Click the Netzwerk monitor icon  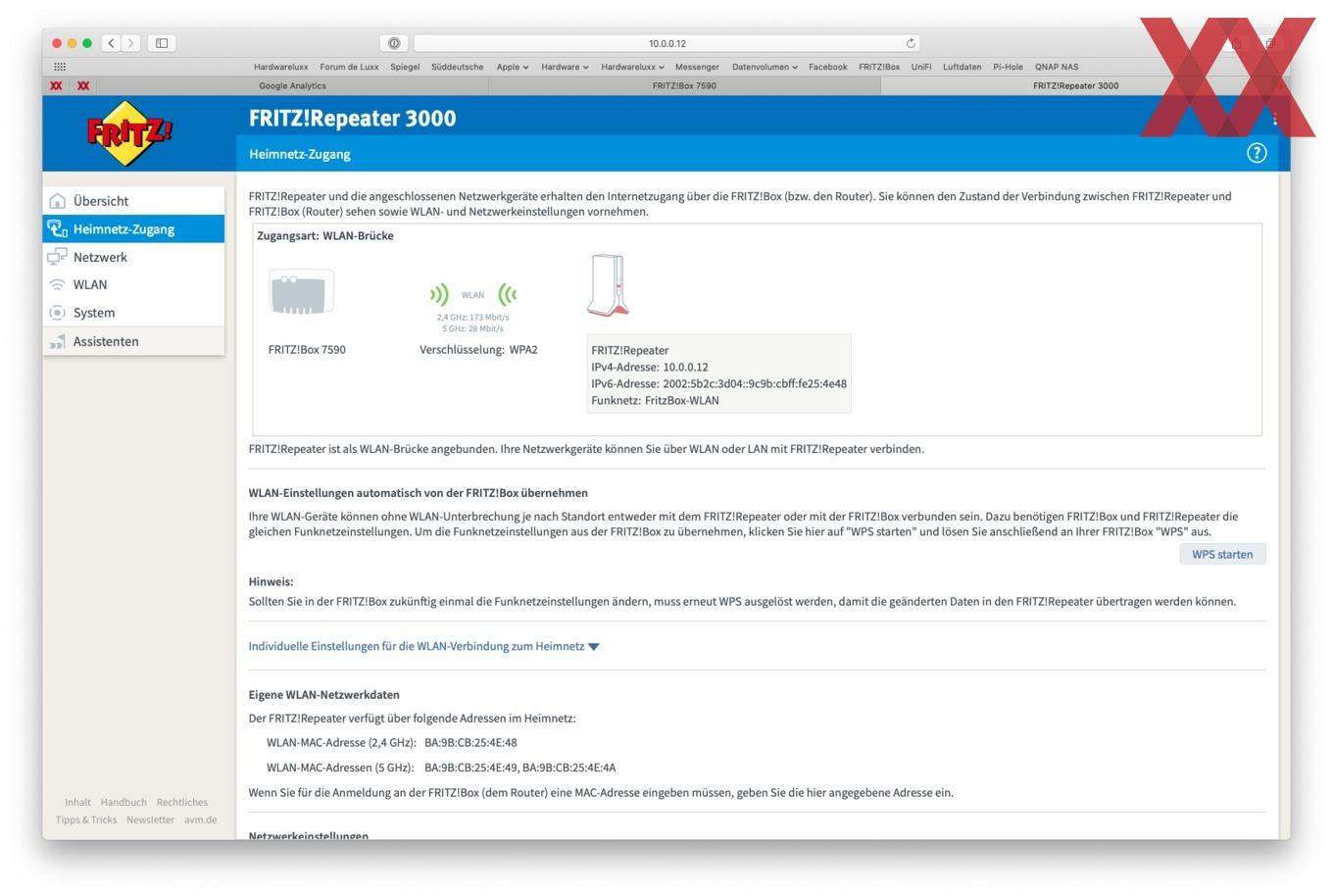click(58, 257)
